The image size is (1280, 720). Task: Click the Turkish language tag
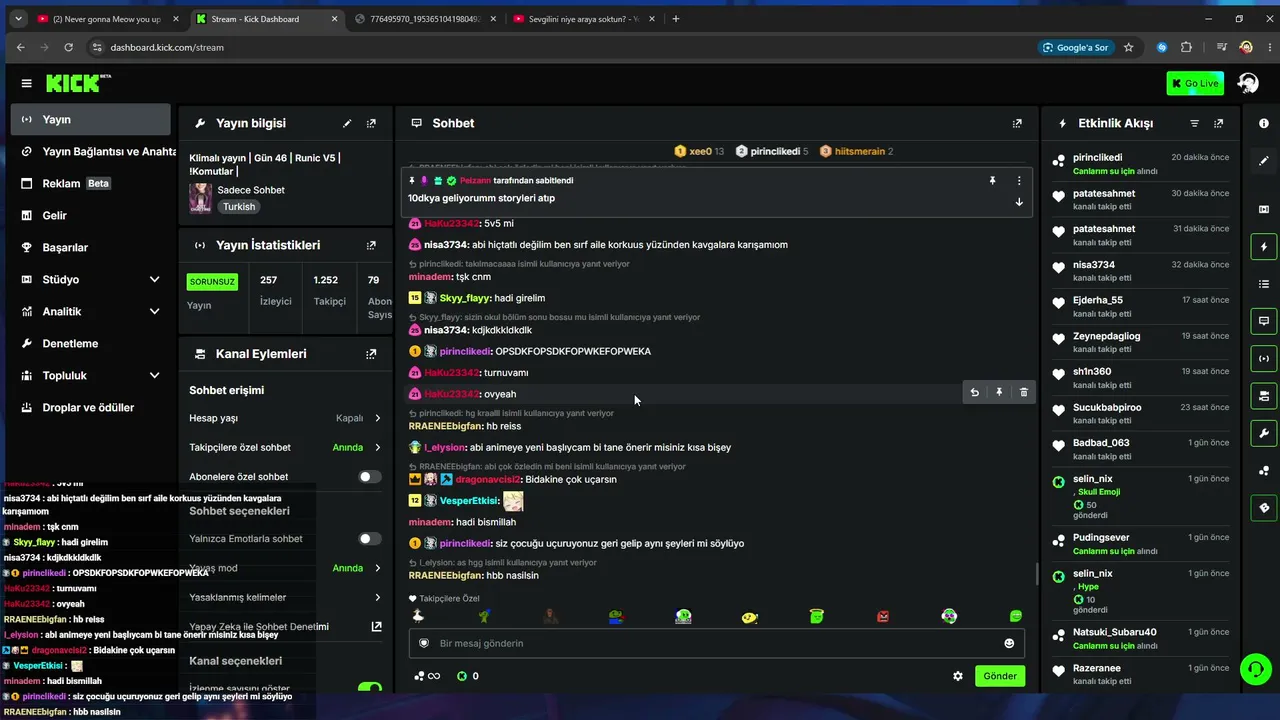239,207
